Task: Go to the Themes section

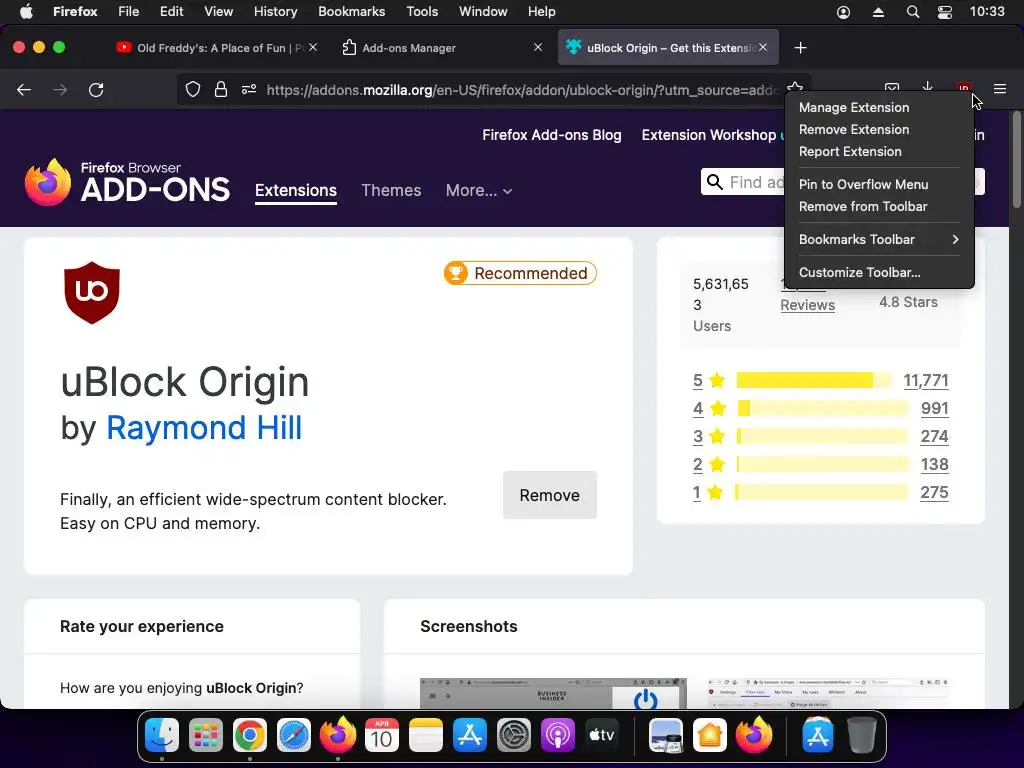Action: [x=391, y=190]
